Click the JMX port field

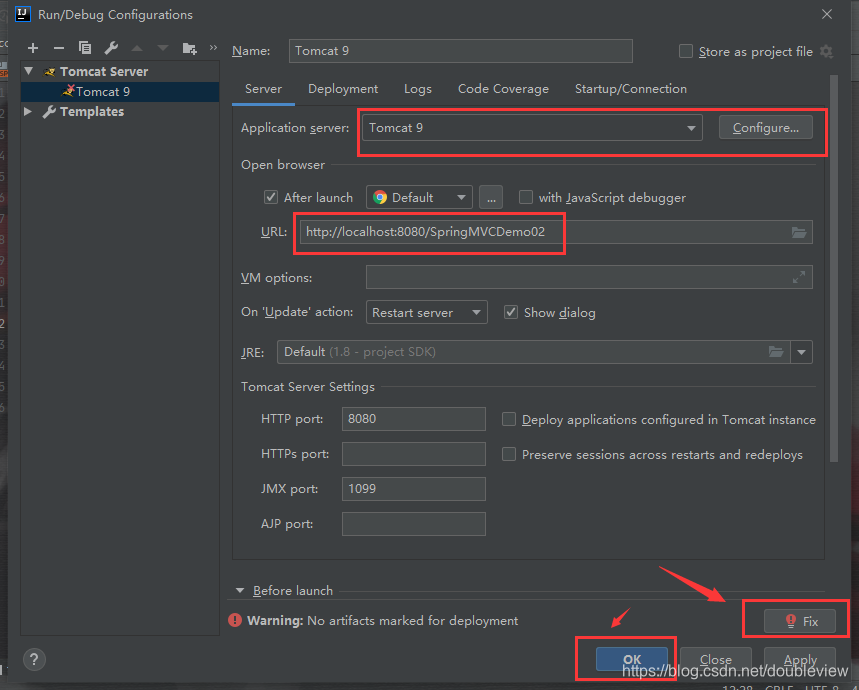(x=414, y=488)
